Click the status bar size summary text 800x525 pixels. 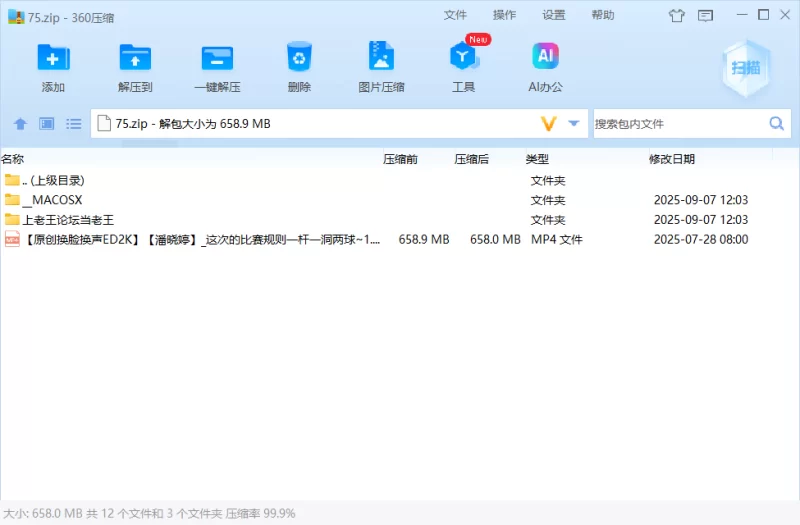tap(149, 513)
